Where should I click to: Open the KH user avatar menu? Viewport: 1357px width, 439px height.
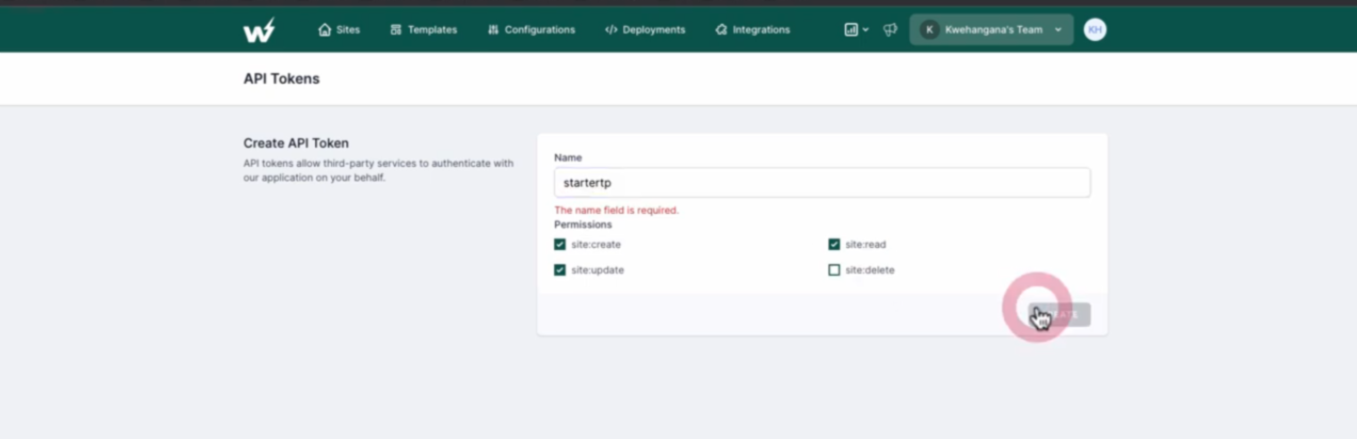tap(1095, 30)
